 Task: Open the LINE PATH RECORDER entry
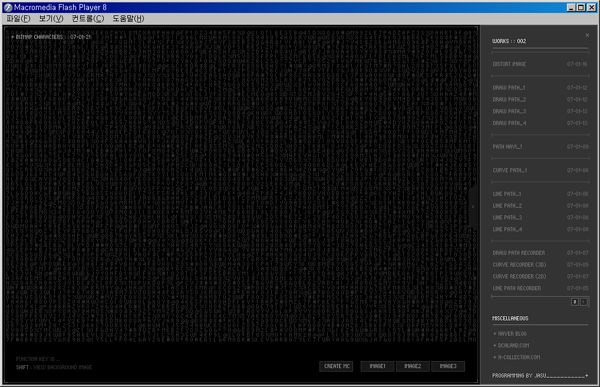(540, 288)
